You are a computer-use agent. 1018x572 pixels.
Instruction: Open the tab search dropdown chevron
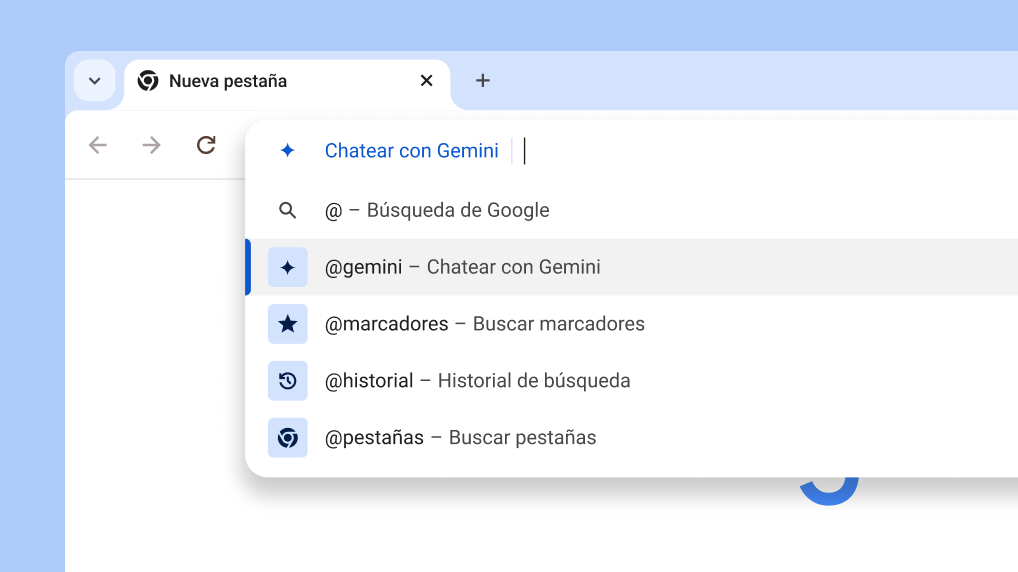95,81
